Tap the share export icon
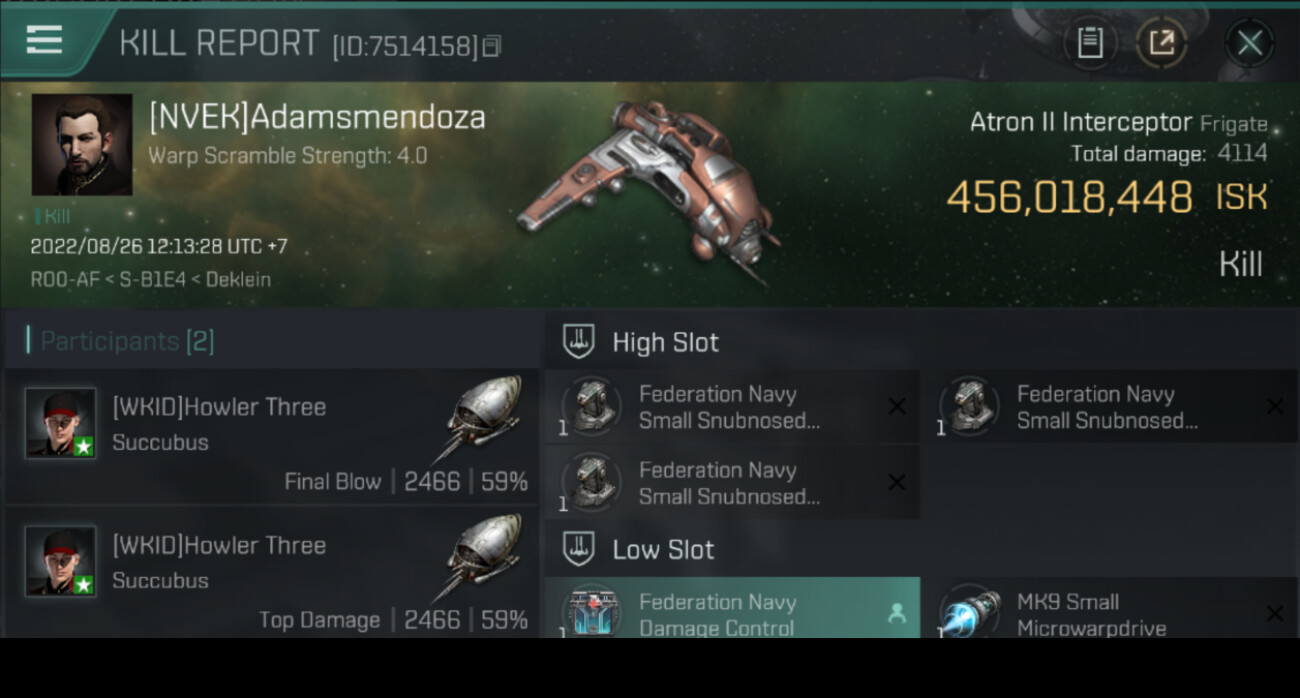Image resolution: width=1300 pixels, height=698 pixels. click(x=1161, y=43)
